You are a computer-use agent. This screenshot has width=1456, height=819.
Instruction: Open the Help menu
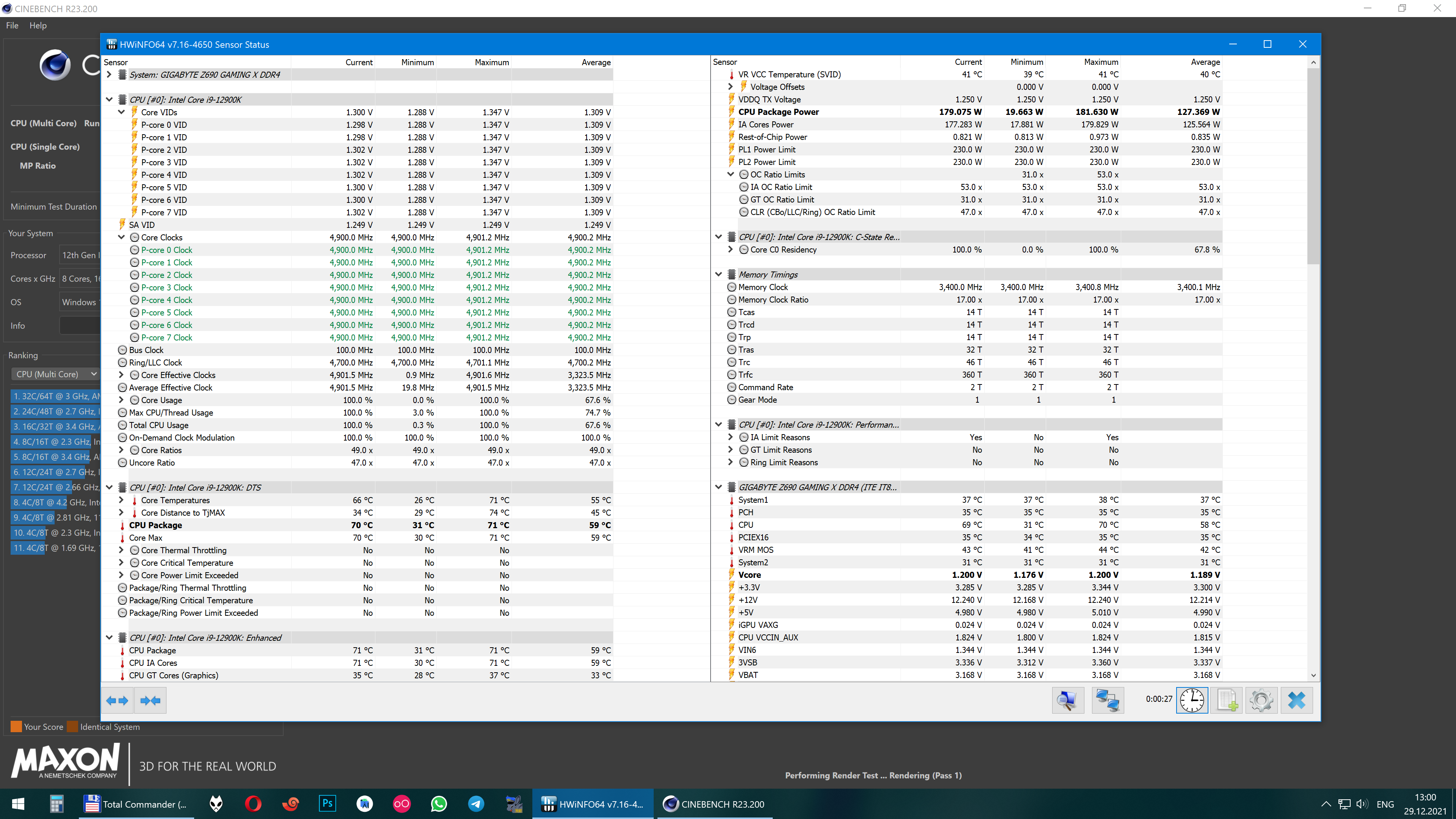(38, 25)
